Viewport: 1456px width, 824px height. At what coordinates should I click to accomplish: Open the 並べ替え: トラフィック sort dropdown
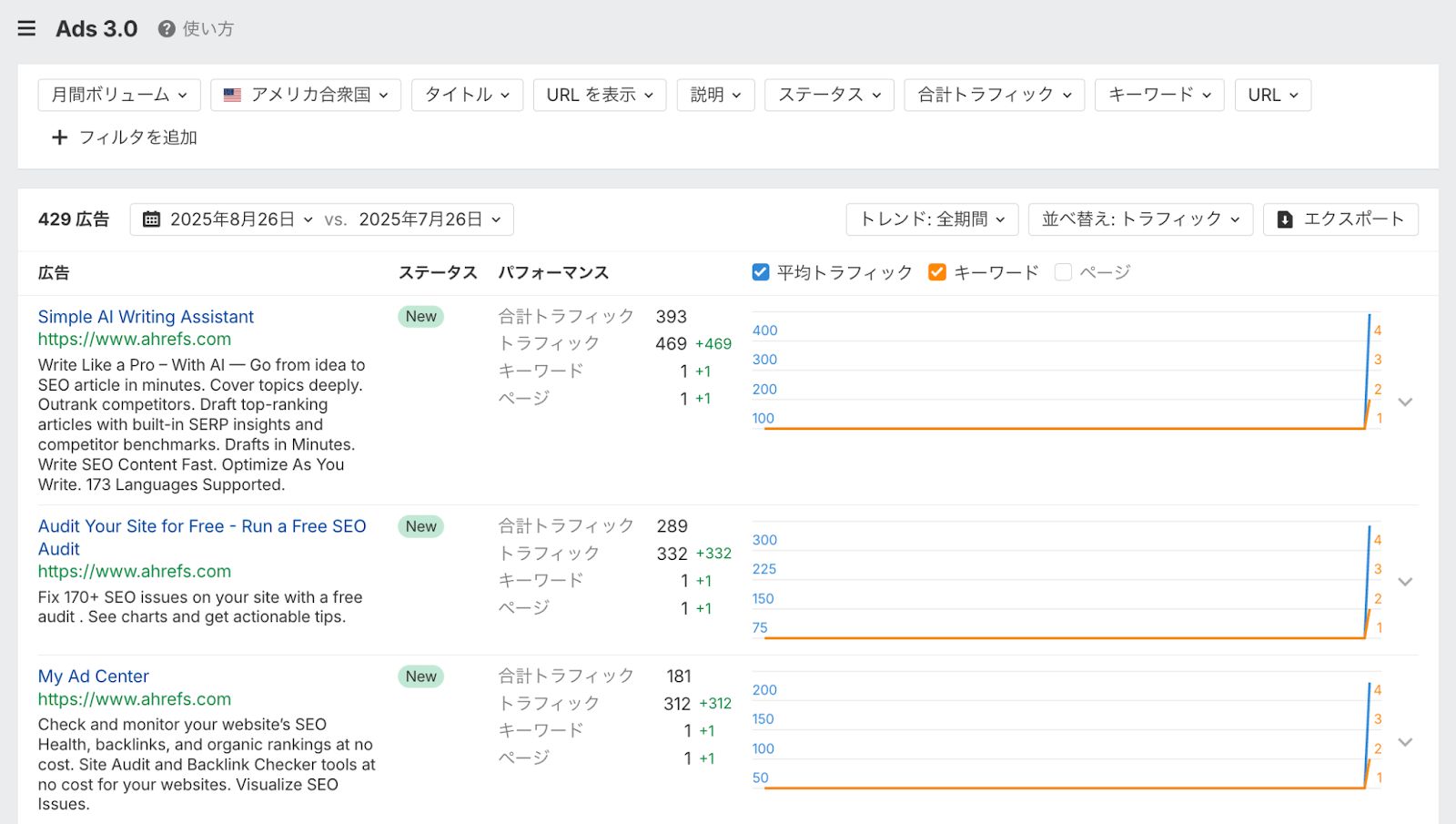click(x=1139, y=219)
